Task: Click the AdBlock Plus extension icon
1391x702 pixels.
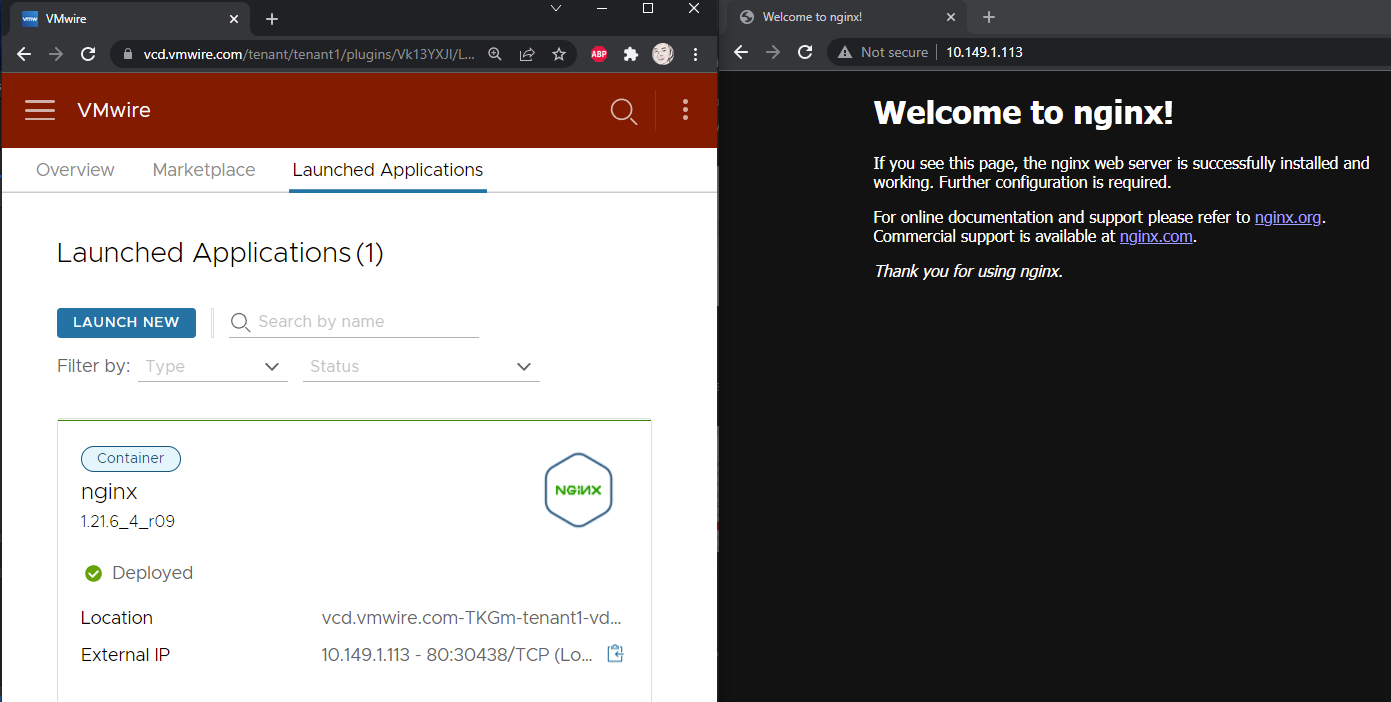Action: click(x=598, y=54)
